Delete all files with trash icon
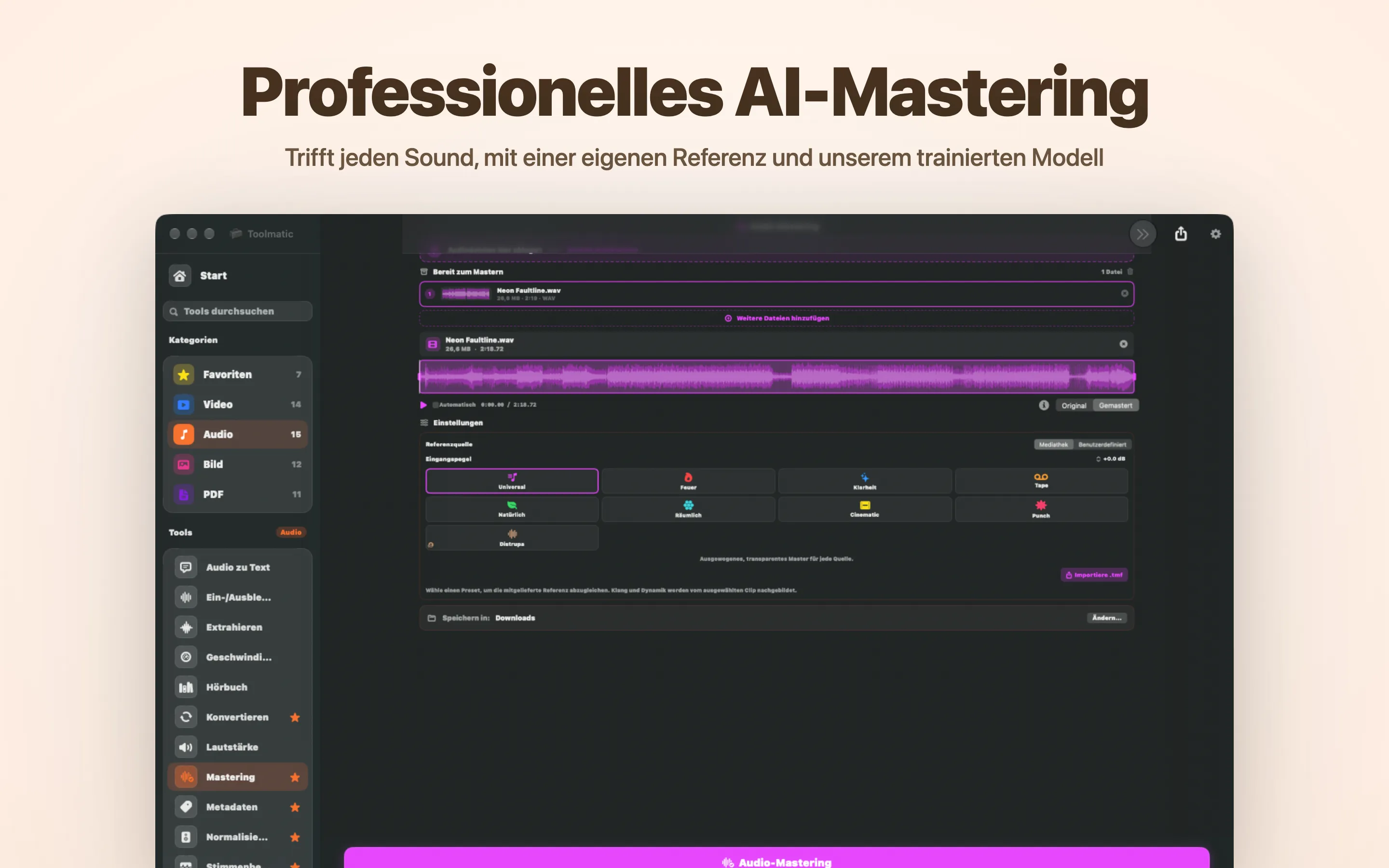This screenshot has height=868, width=1389. click(1130, 271)
